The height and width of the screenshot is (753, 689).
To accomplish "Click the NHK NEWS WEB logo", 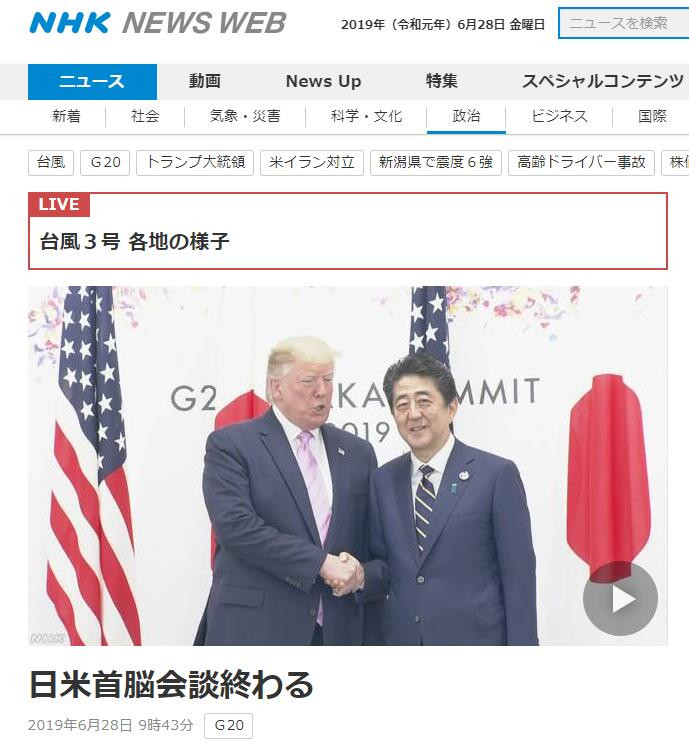I will (157, 23).
